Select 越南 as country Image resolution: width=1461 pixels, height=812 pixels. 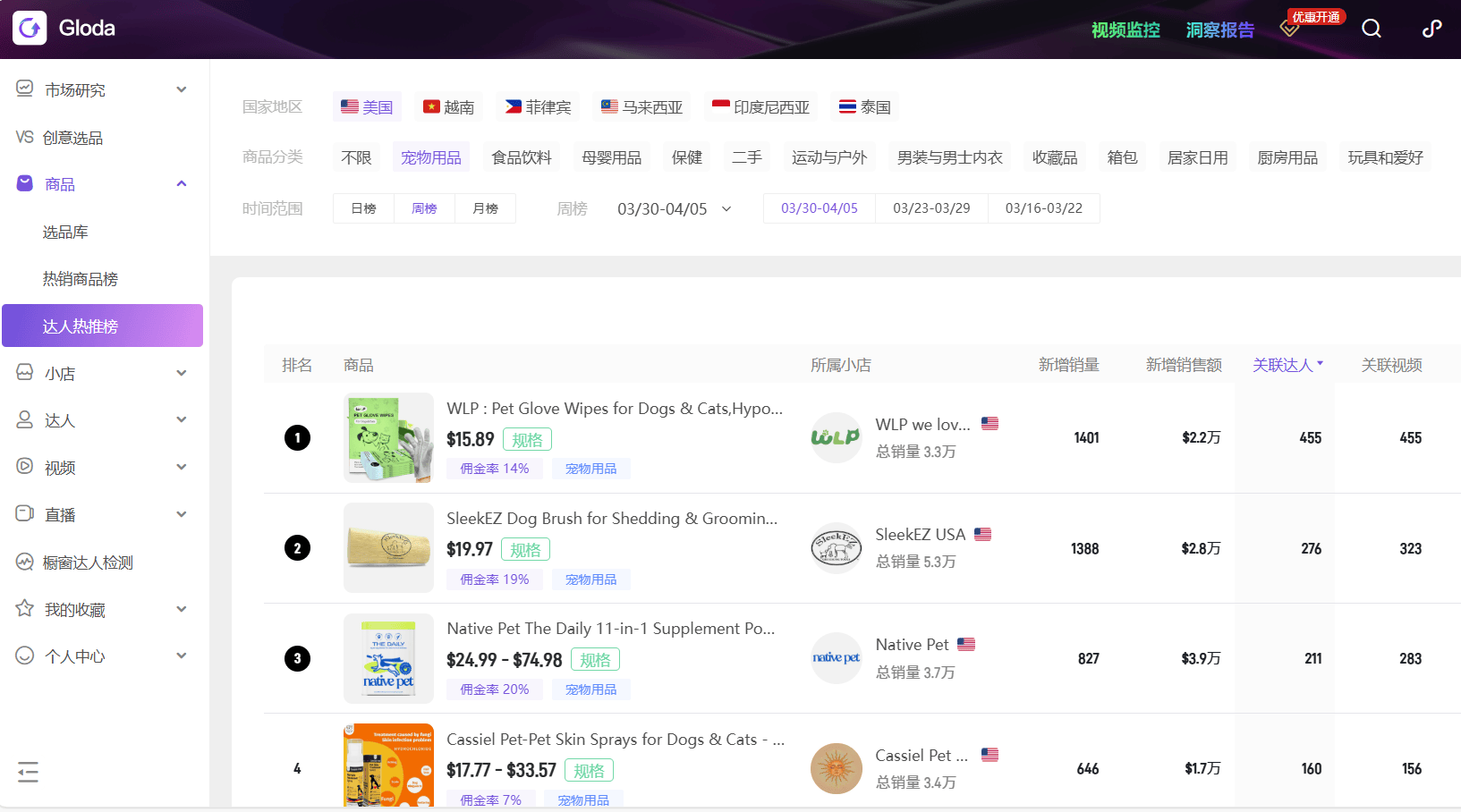pyautogui.click(x=448, y=107)
